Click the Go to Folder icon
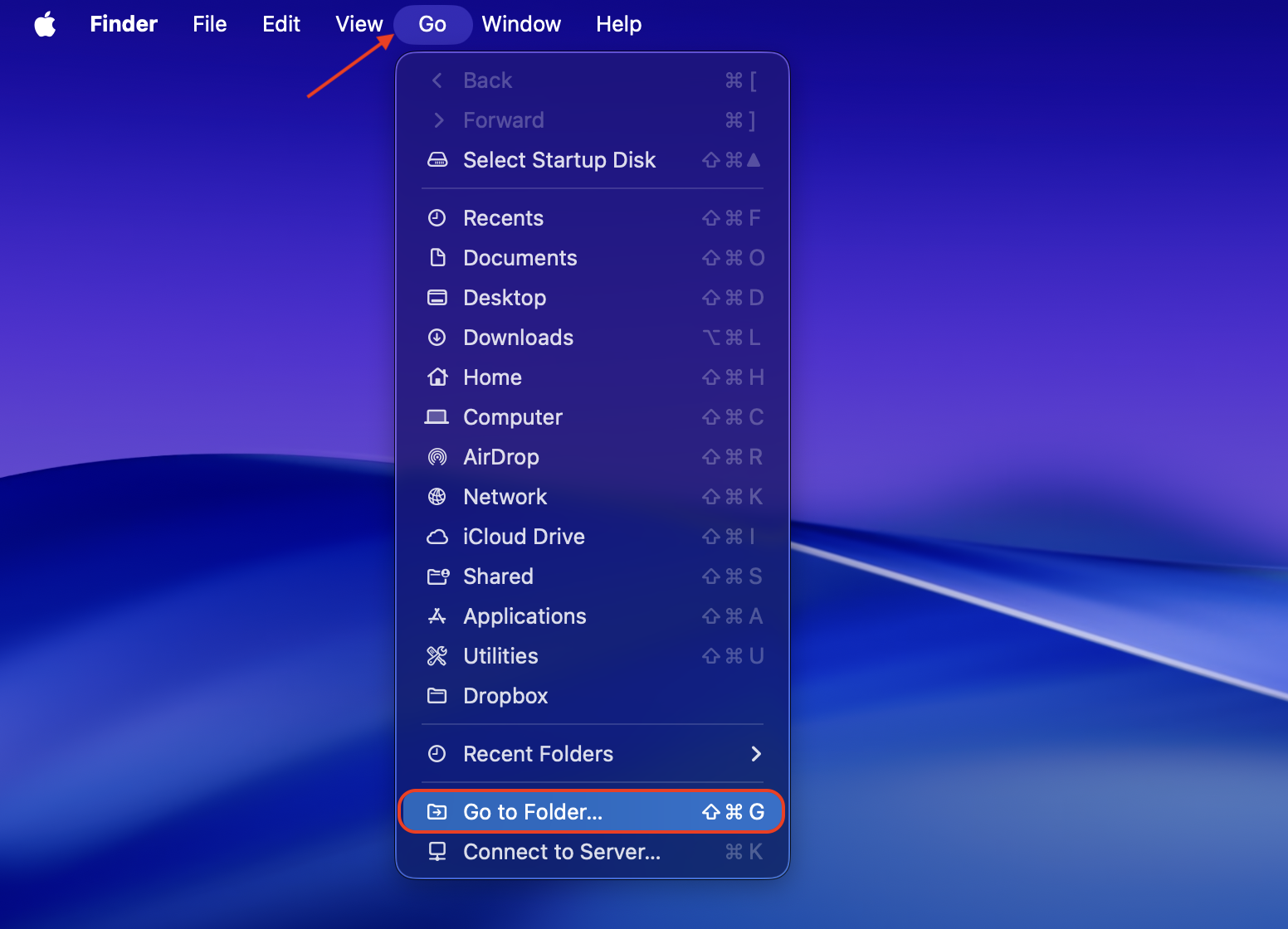 pyautogui.click(x=437, y=811)
